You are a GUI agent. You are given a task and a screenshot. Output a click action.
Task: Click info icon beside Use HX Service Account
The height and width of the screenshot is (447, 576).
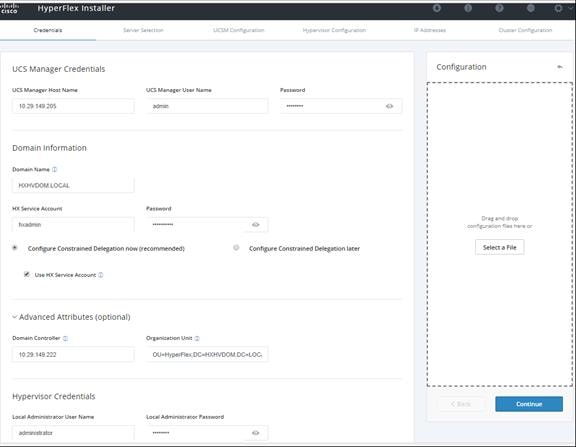tap(101, 275)
